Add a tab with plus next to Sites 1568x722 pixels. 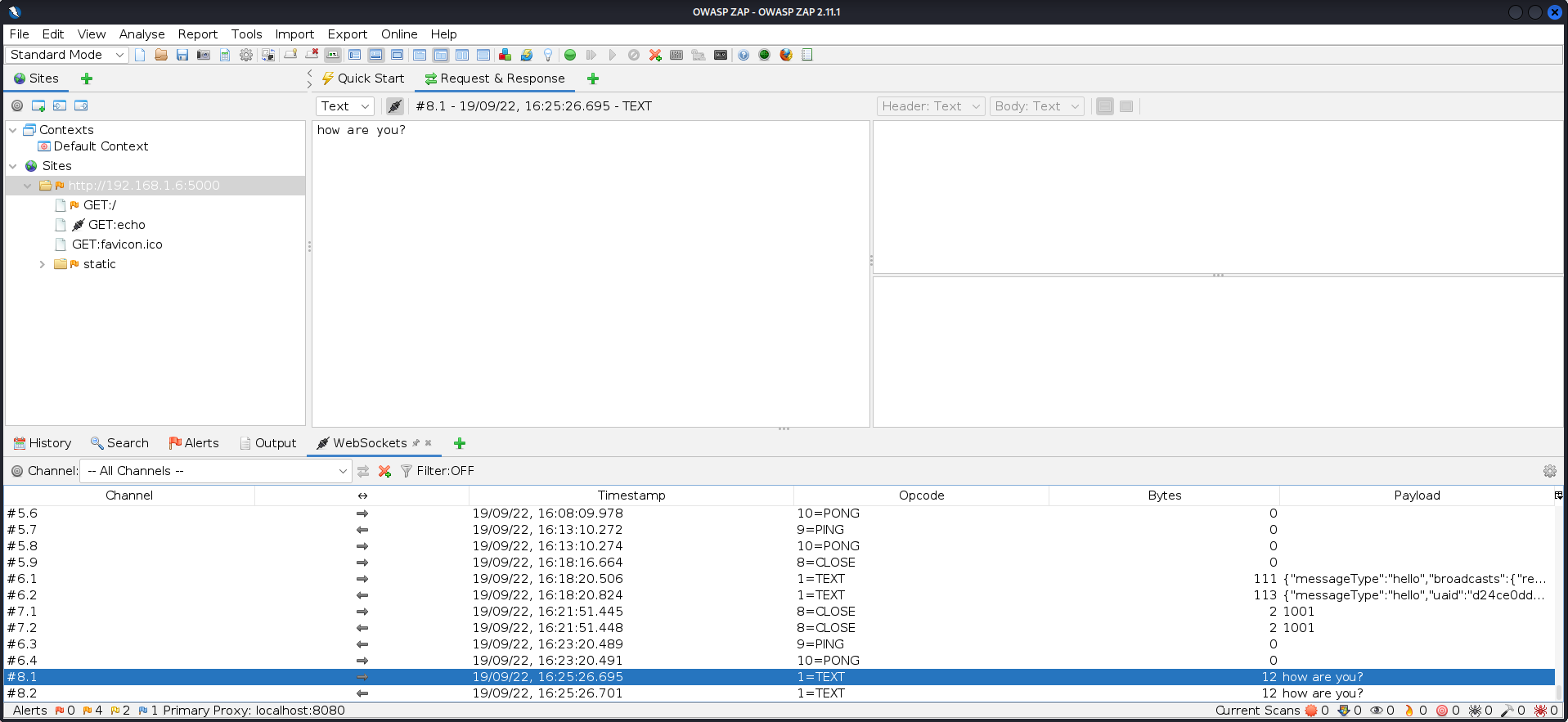pos(87,78)
